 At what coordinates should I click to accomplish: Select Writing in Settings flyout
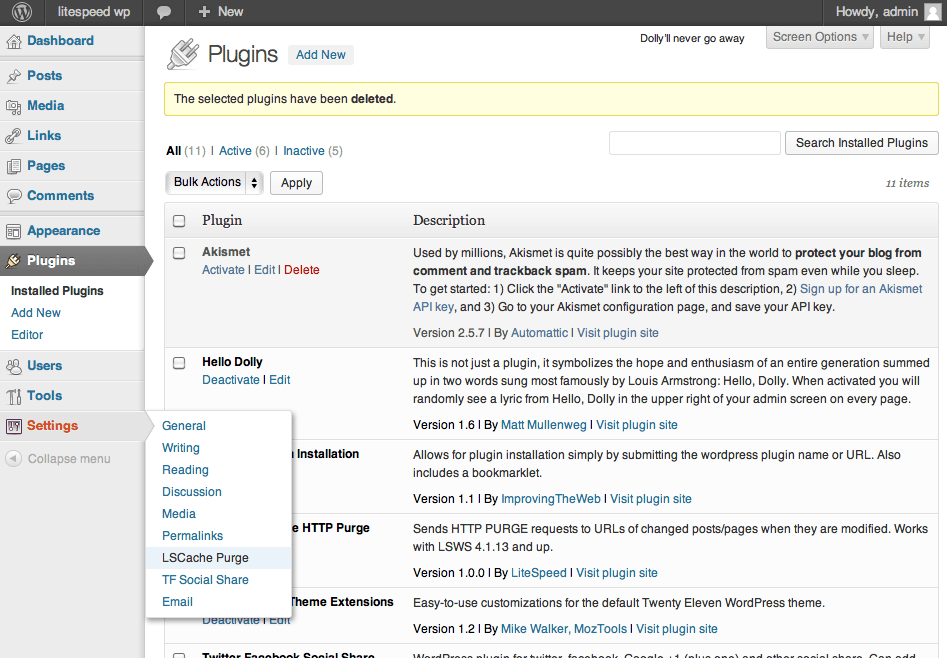[181, 448]
